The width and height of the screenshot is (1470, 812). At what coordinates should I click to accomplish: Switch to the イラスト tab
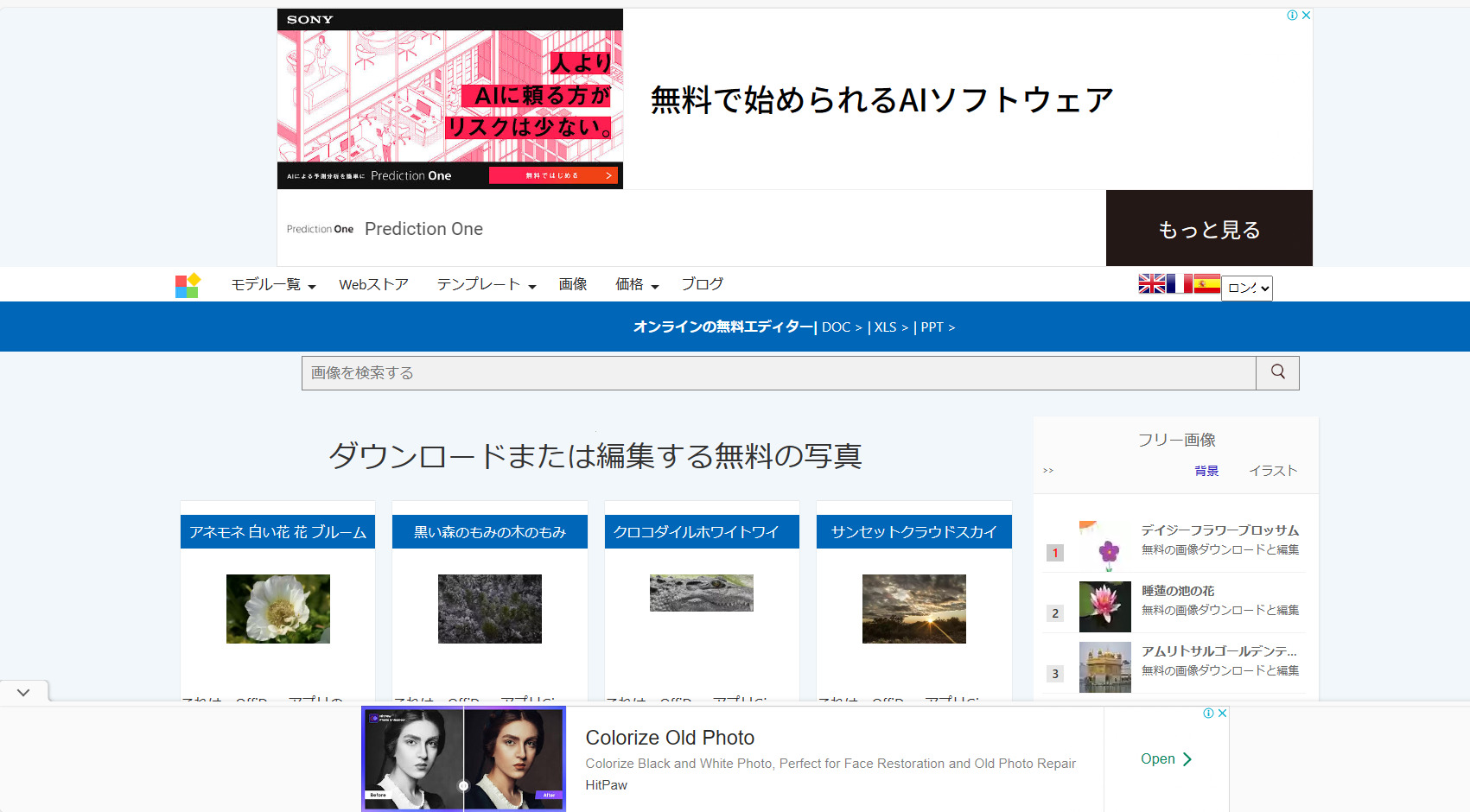click(1272, 471)
